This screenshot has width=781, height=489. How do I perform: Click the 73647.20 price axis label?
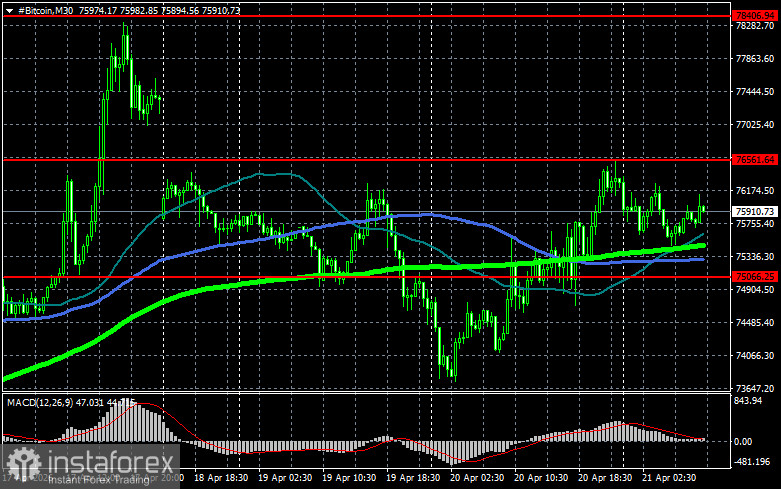[x=755, y=388]
